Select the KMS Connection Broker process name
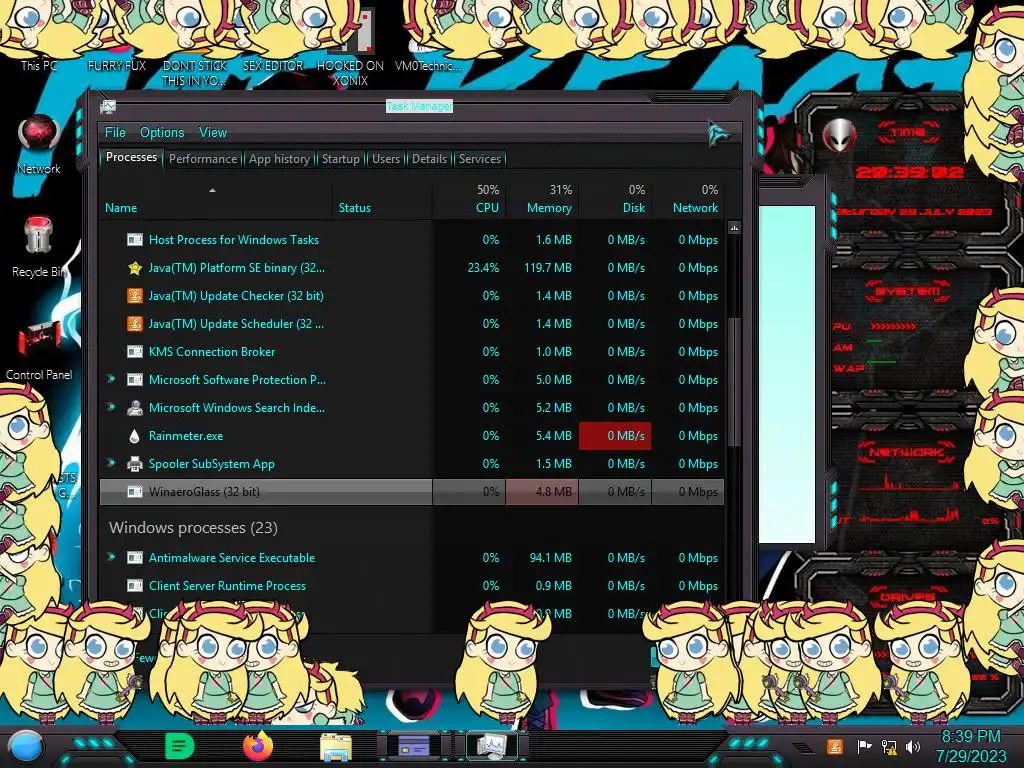Screen dimensions: 1024x768 tap(212, 351)
